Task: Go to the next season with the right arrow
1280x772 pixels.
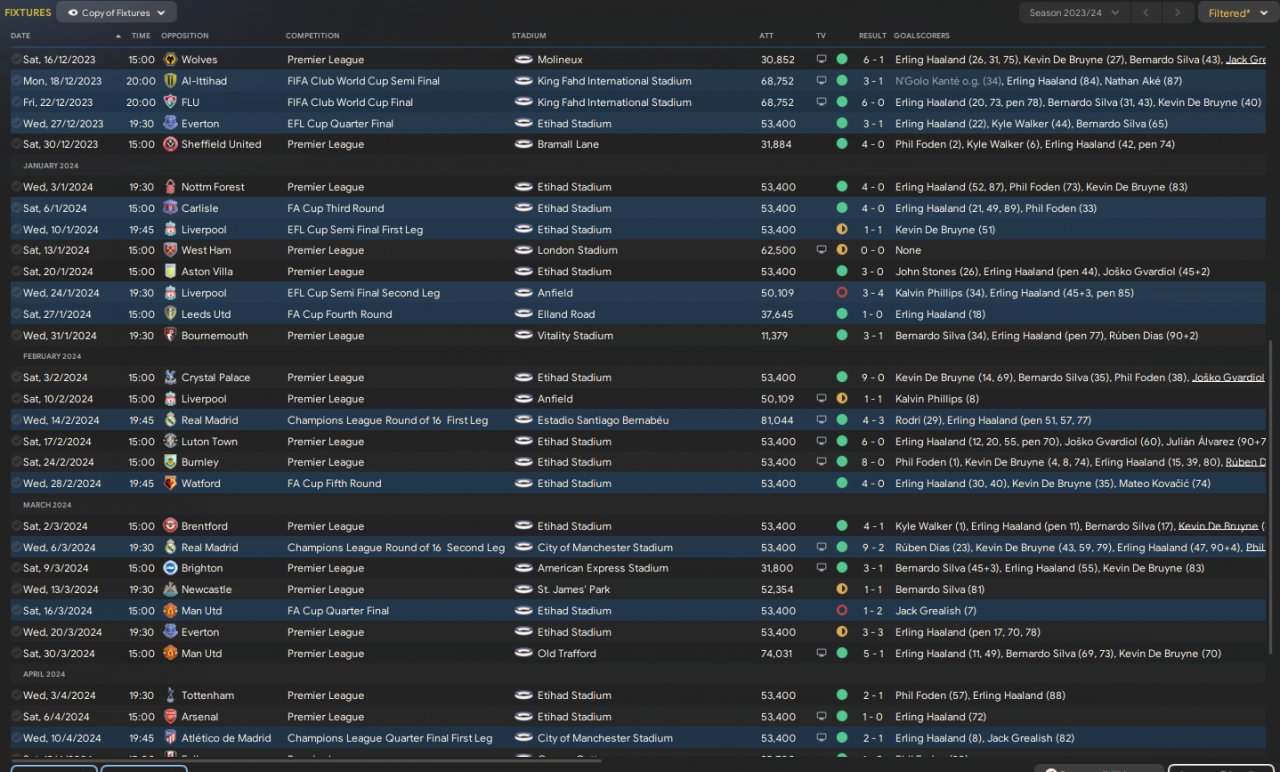Action: point(1178,13)
